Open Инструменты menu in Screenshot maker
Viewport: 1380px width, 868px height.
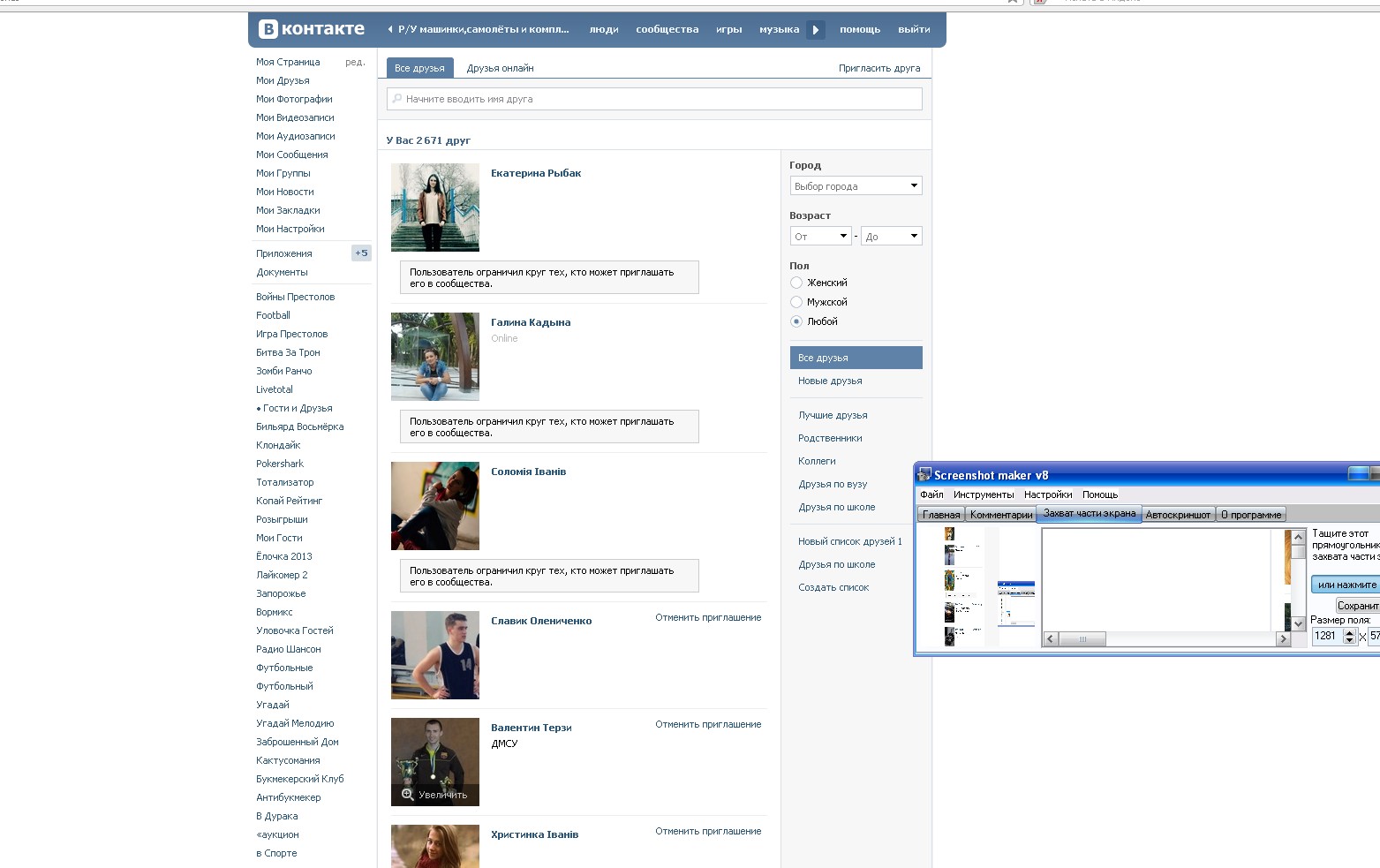tap(984, 494)
